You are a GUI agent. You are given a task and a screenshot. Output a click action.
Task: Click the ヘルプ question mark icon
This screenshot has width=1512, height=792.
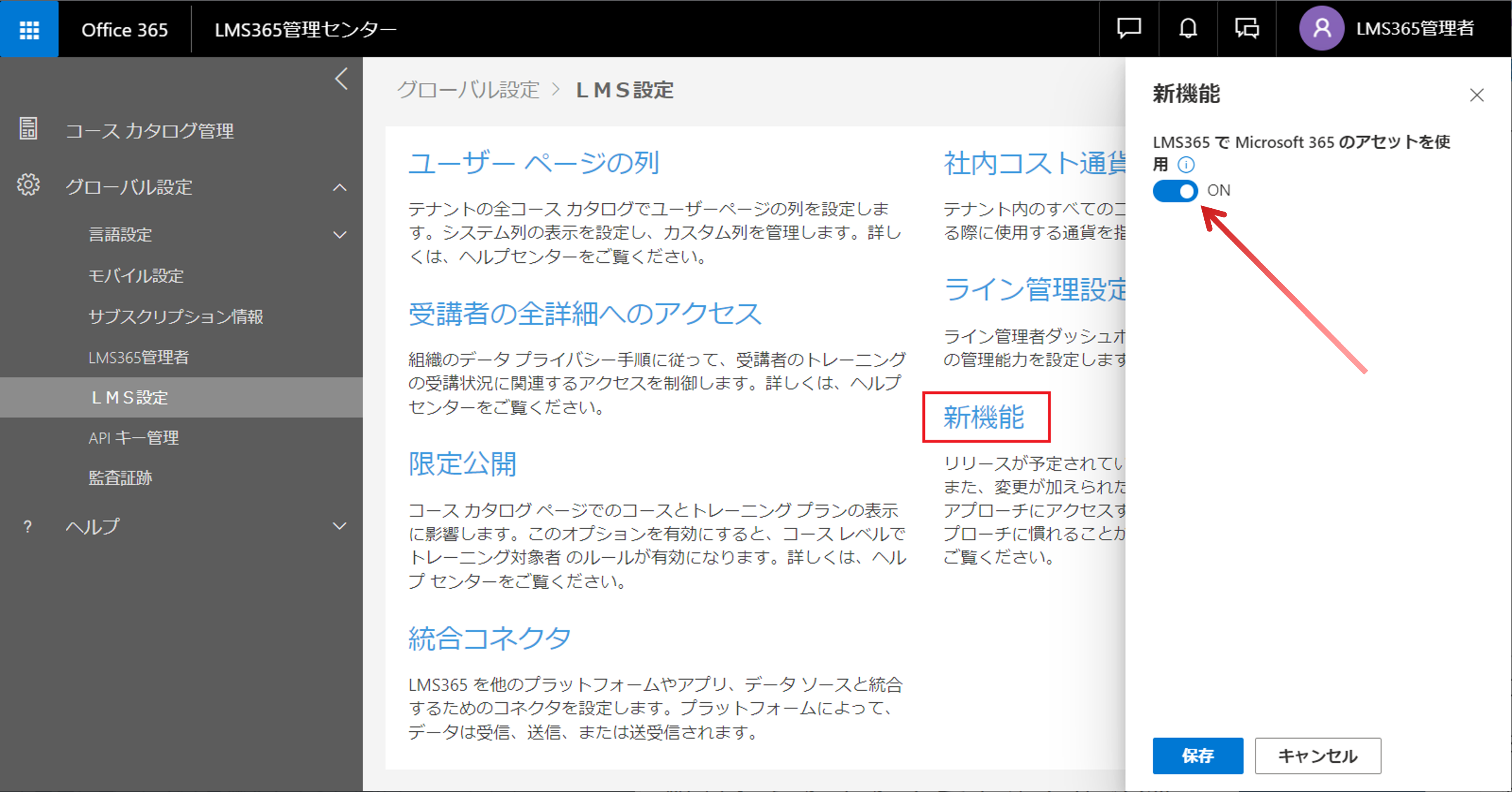[27, 527]
